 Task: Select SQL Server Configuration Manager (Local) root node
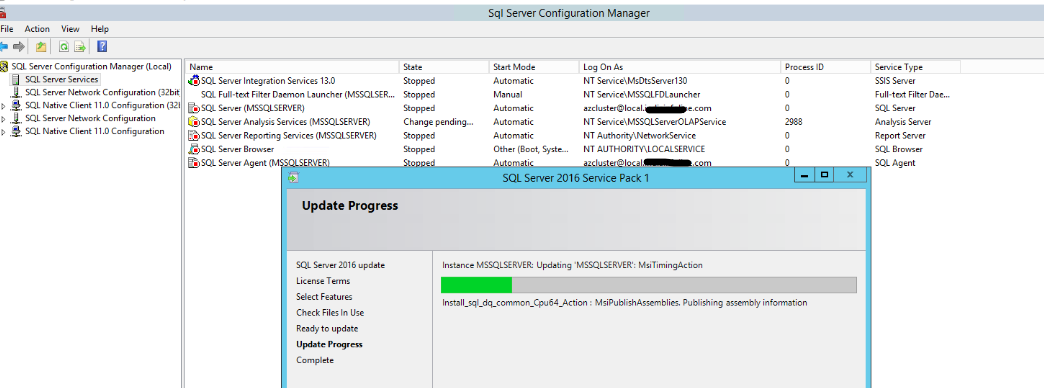click(x=91, y=66)
